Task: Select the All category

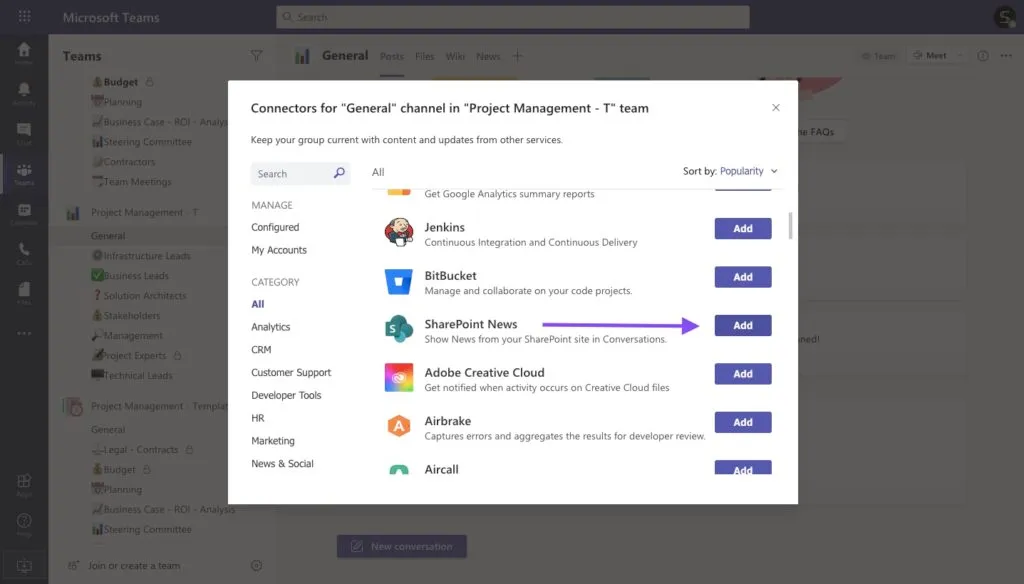Action: (258, 304)
